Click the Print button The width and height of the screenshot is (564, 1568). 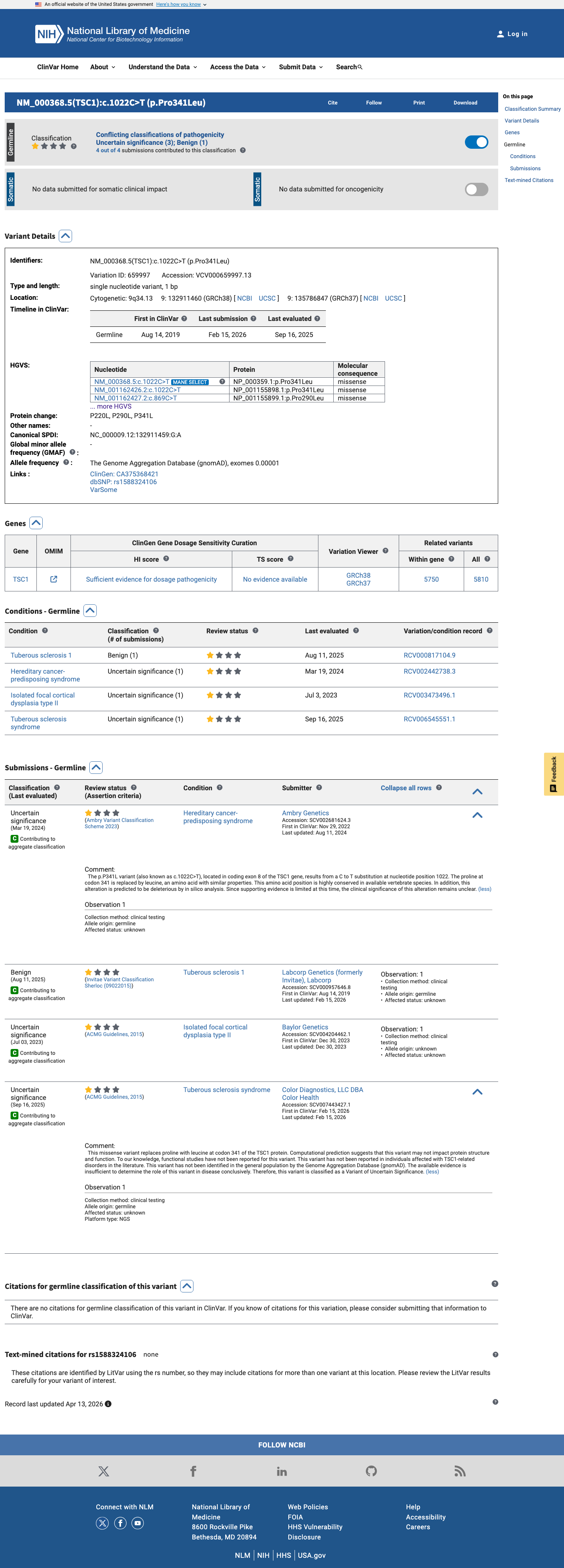(419, 103)
